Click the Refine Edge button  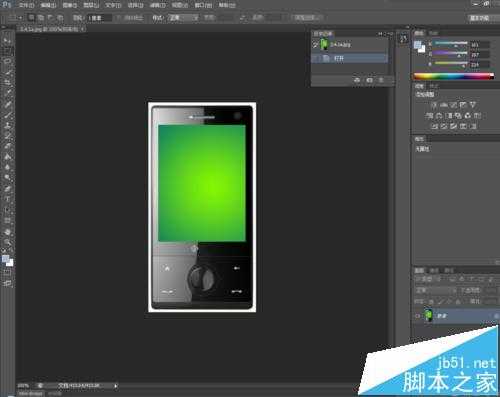click(307, 17)
